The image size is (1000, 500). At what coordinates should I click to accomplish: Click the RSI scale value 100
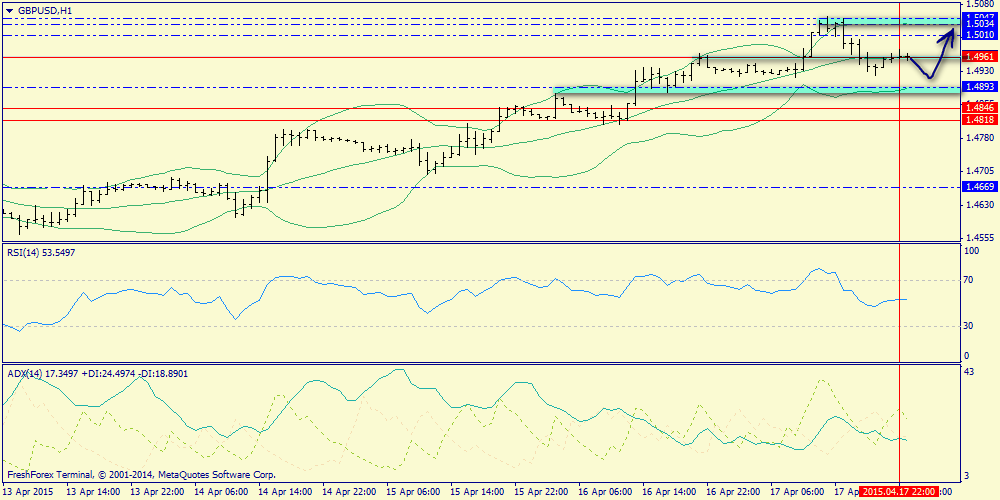(x=971, y=251)
